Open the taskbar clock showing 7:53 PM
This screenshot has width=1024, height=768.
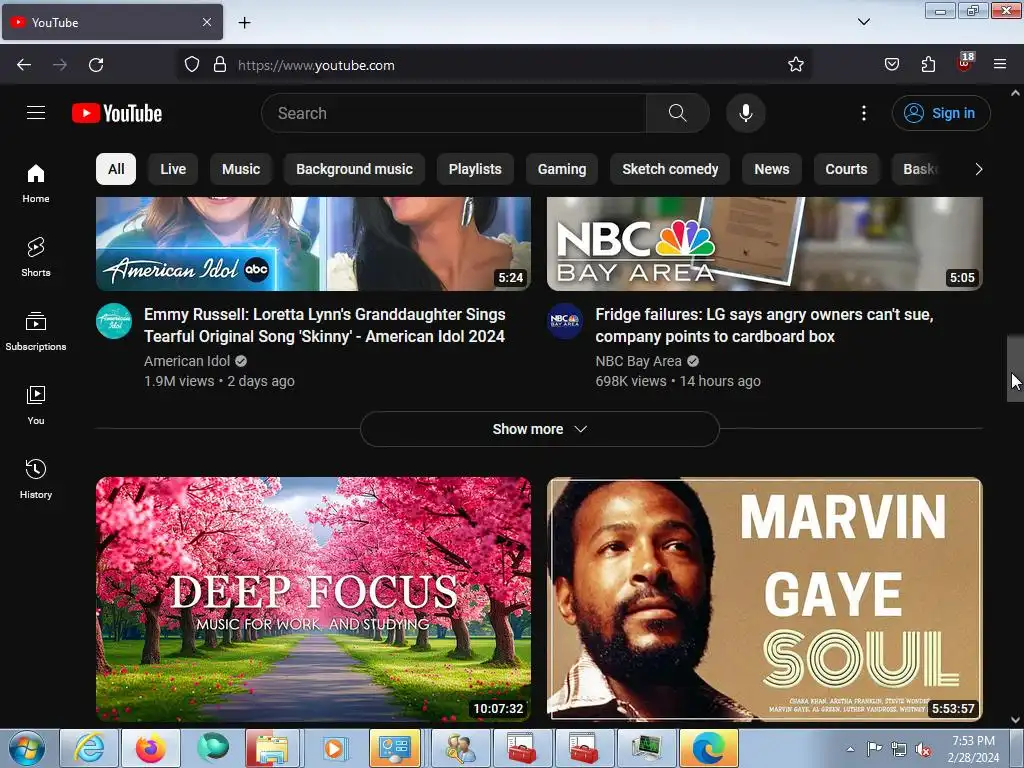click(973, 749)
